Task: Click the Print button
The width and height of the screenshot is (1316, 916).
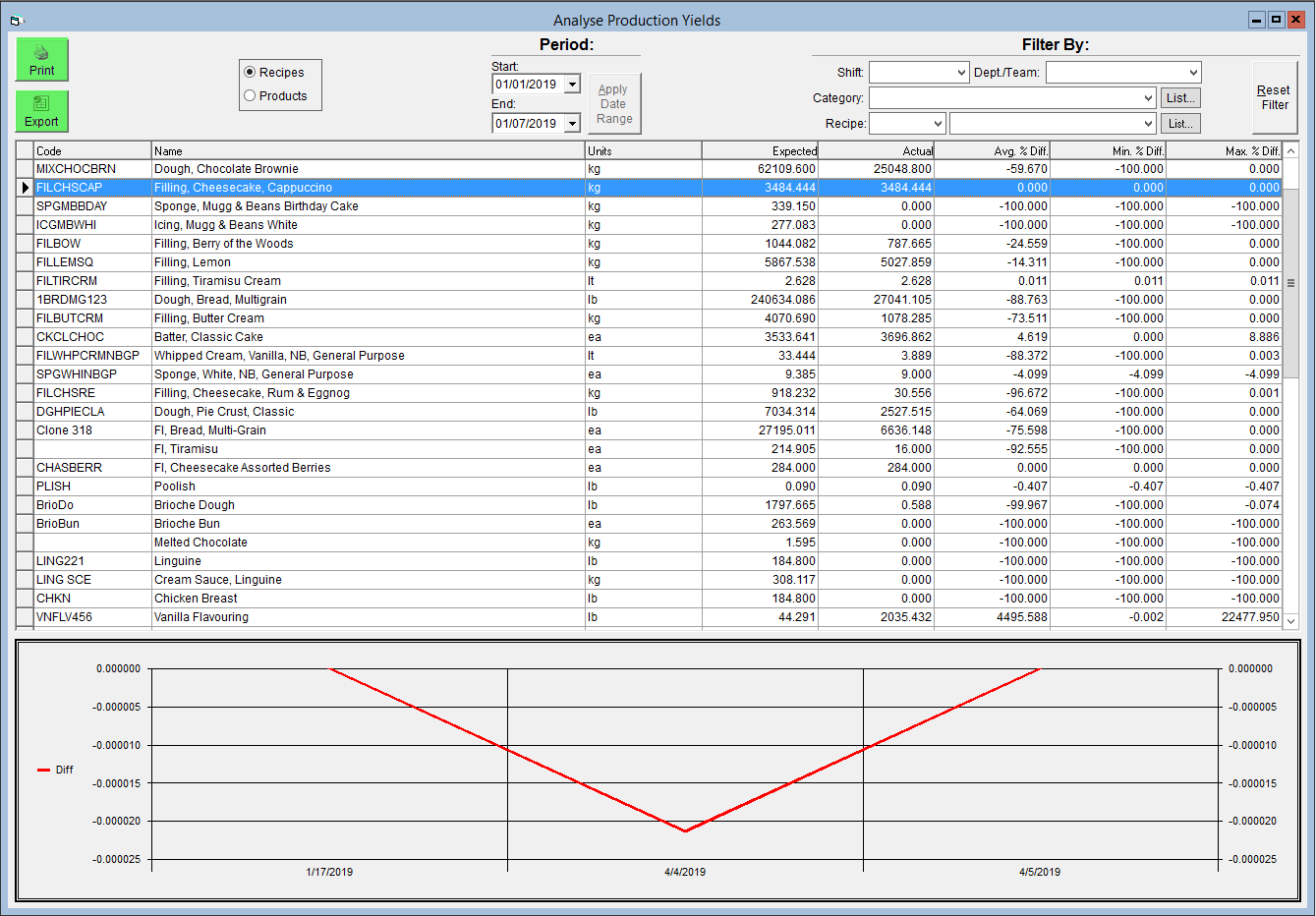Action: 42,59
